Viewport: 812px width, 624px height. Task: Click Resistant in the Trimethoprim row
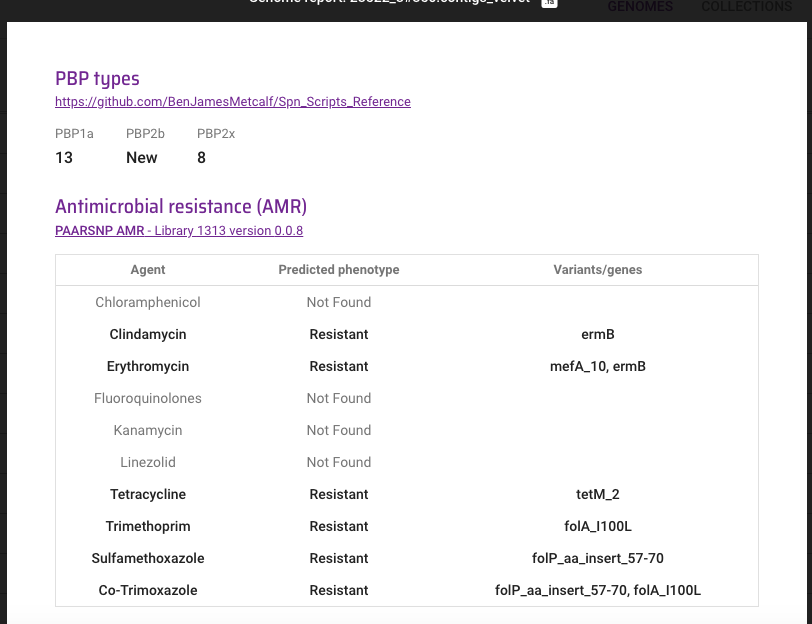[339, 527]
